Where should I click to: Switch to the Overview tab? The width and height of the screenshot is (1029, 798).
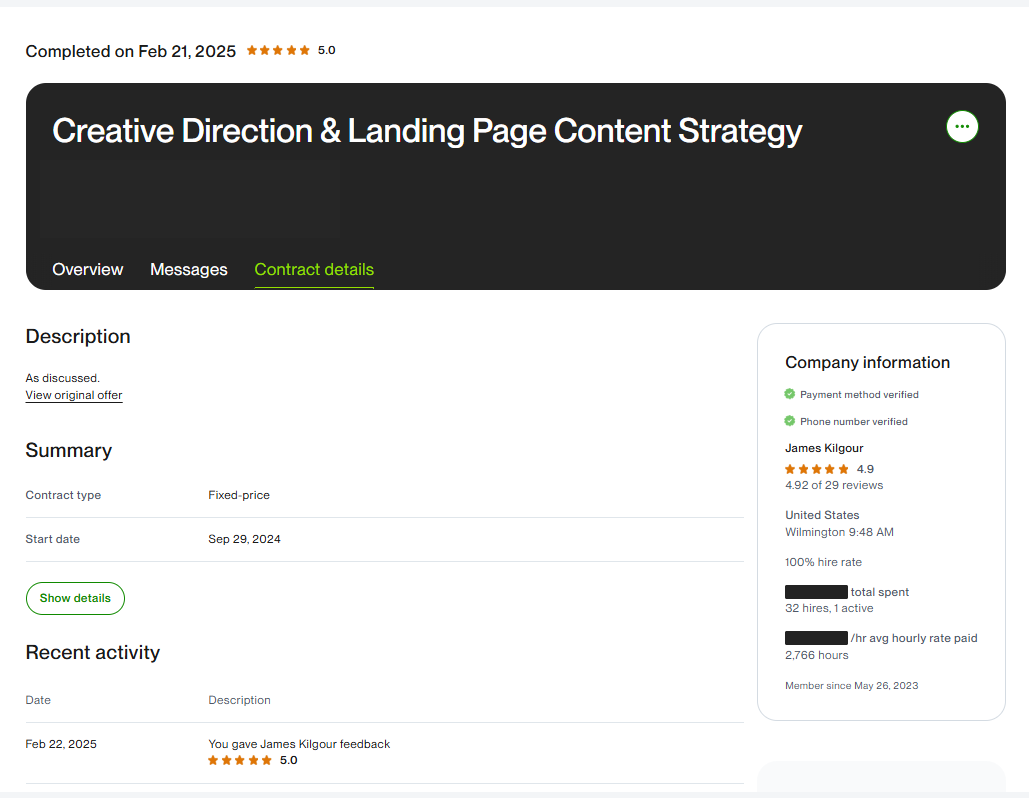pyautogui.click(x=87, y=270)
